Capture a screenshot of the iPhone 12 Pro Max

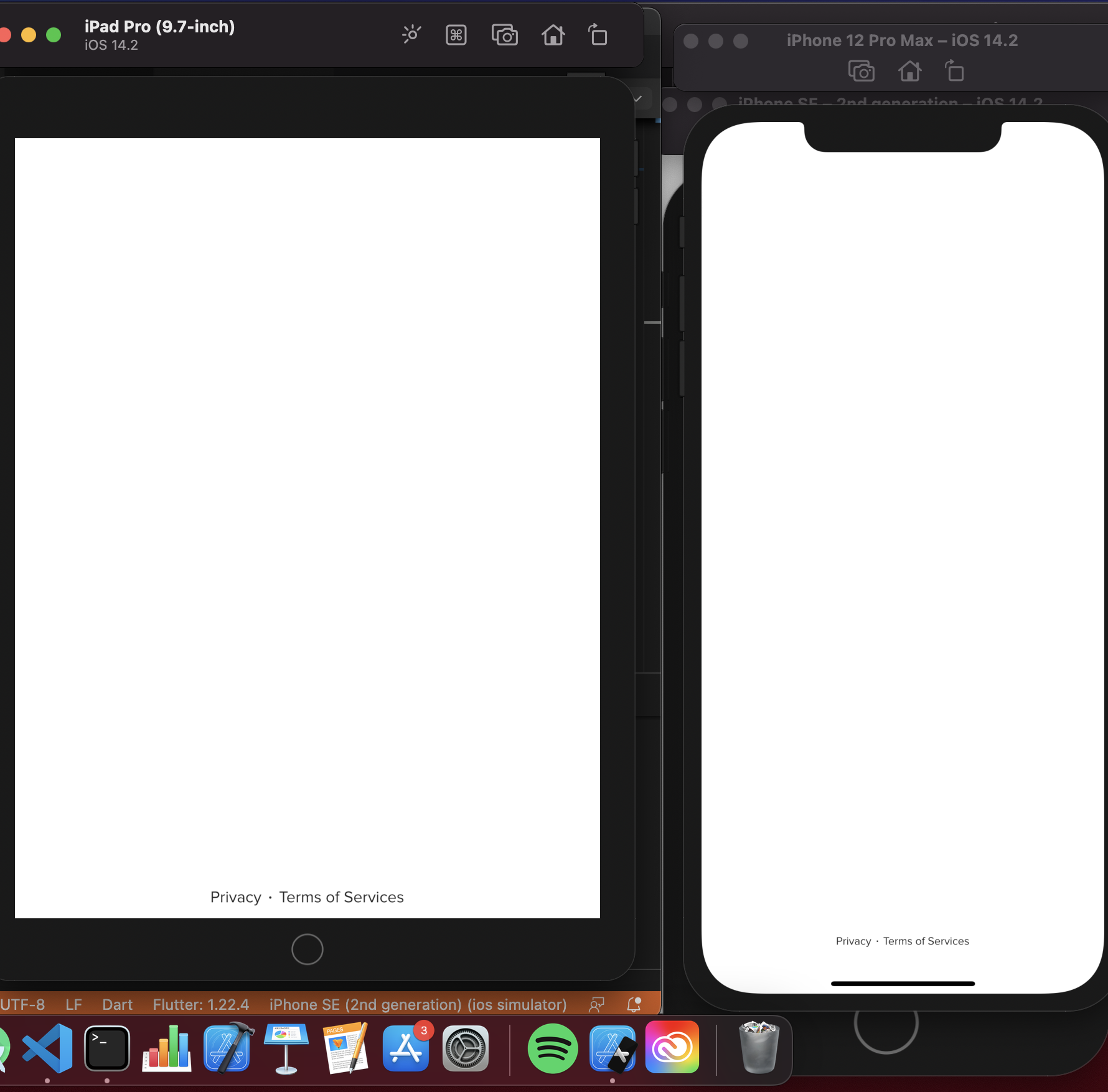[x=862, y=70]
